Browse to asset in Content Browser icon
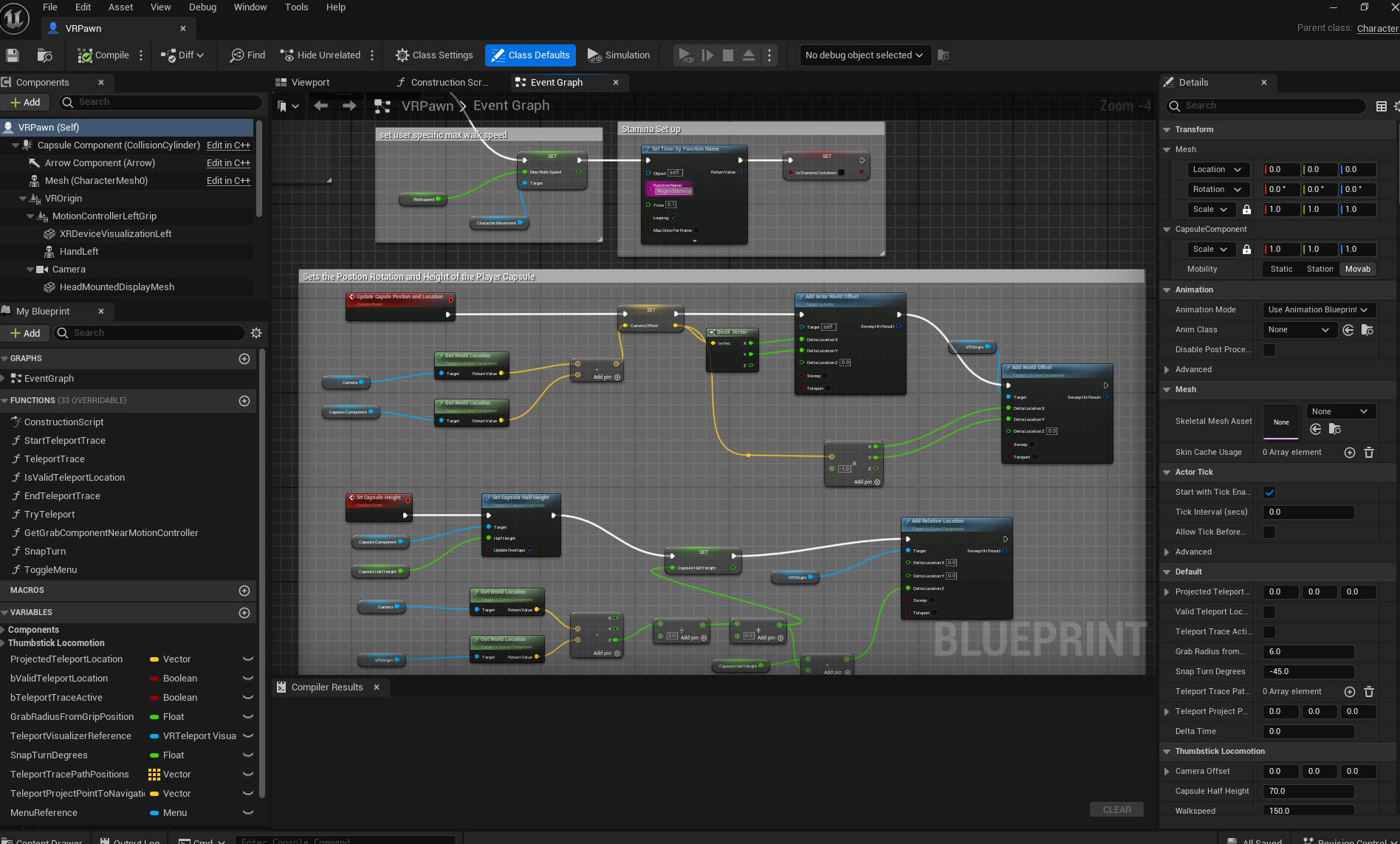 coord(44,55)
